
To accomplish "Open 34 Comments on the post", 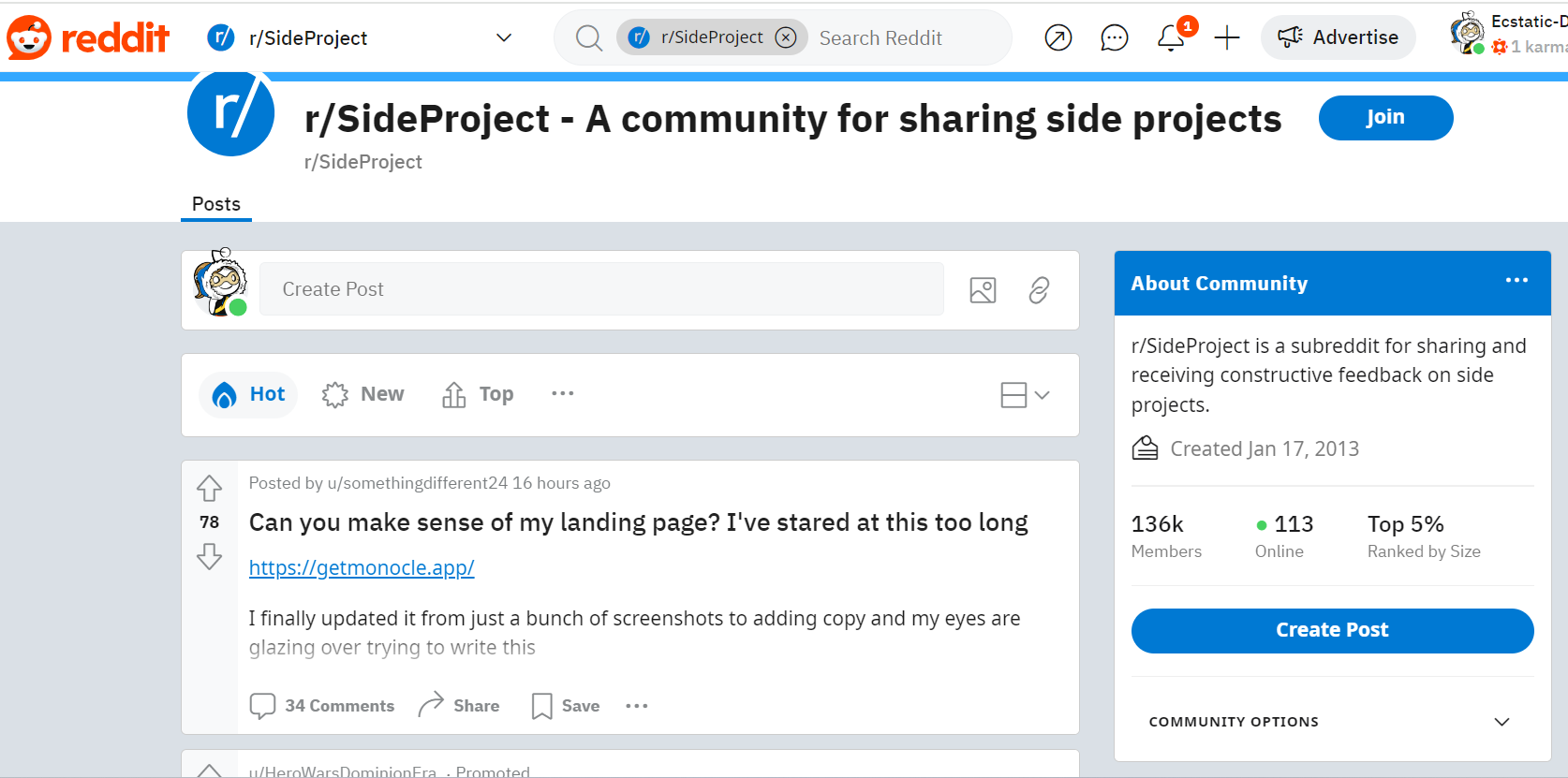I will tap(321, 706).
